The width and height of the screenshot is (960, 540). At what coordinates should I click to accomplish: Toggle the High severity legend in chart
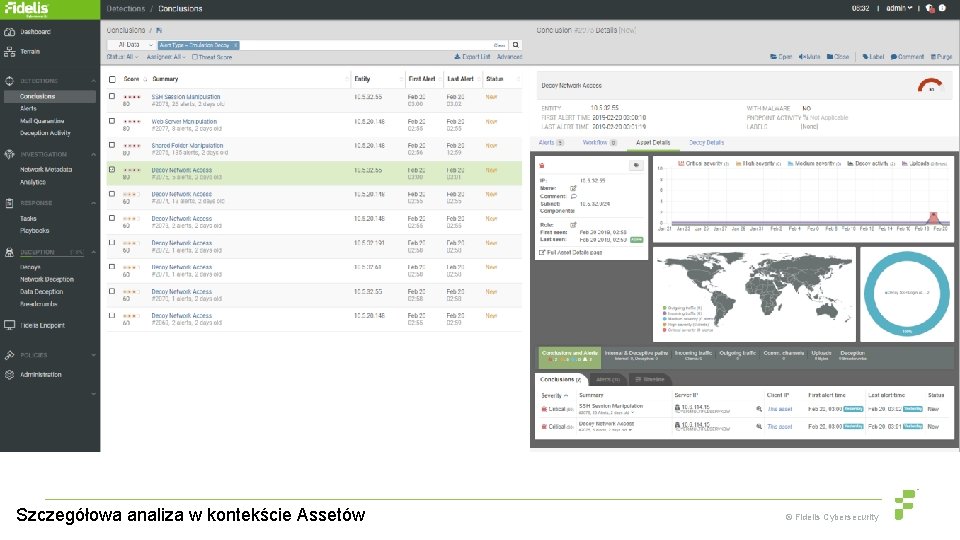pyautogui.click(x=758, y=163)
